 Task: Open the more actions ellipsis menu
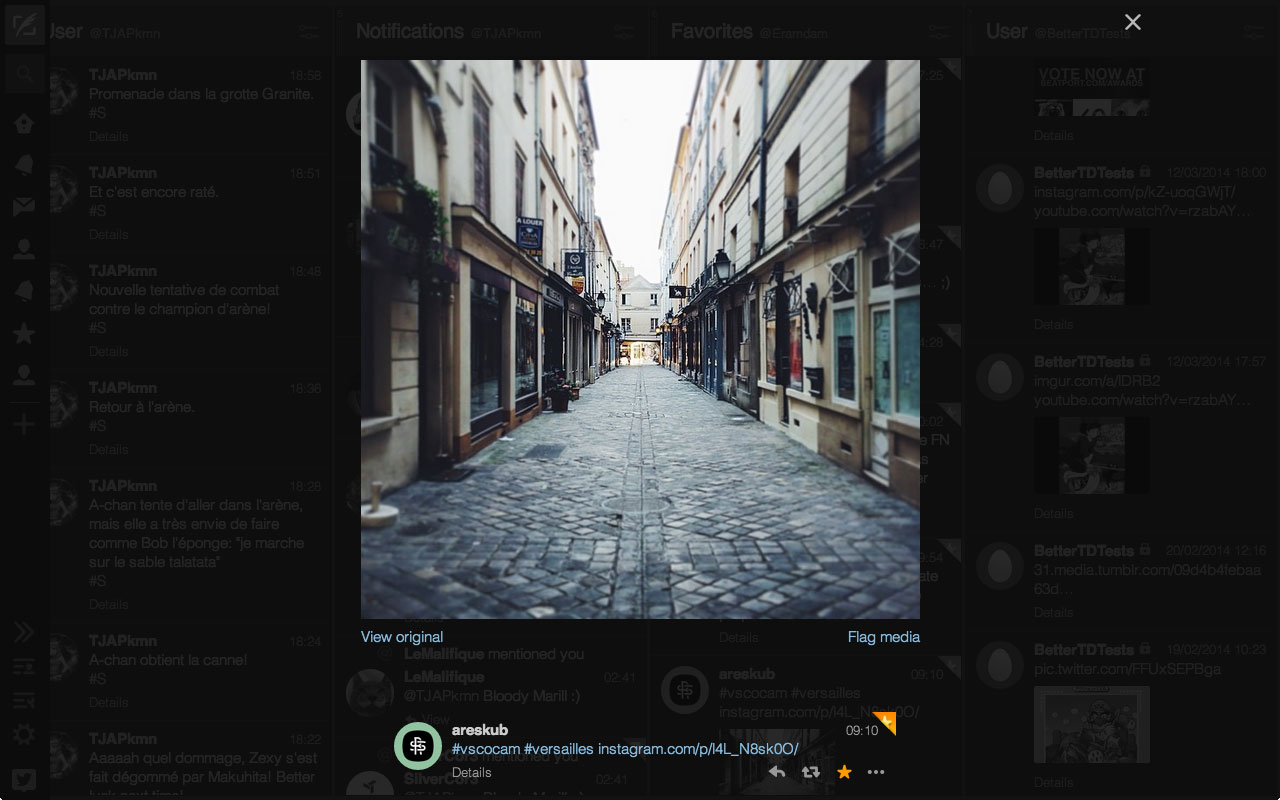876,772
